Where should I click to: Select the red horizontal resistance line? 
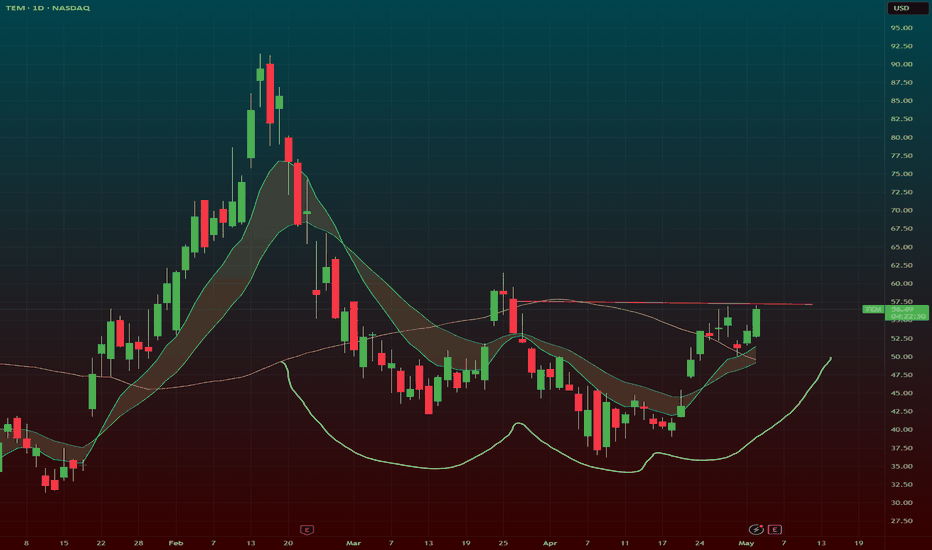tap(664, 303)
